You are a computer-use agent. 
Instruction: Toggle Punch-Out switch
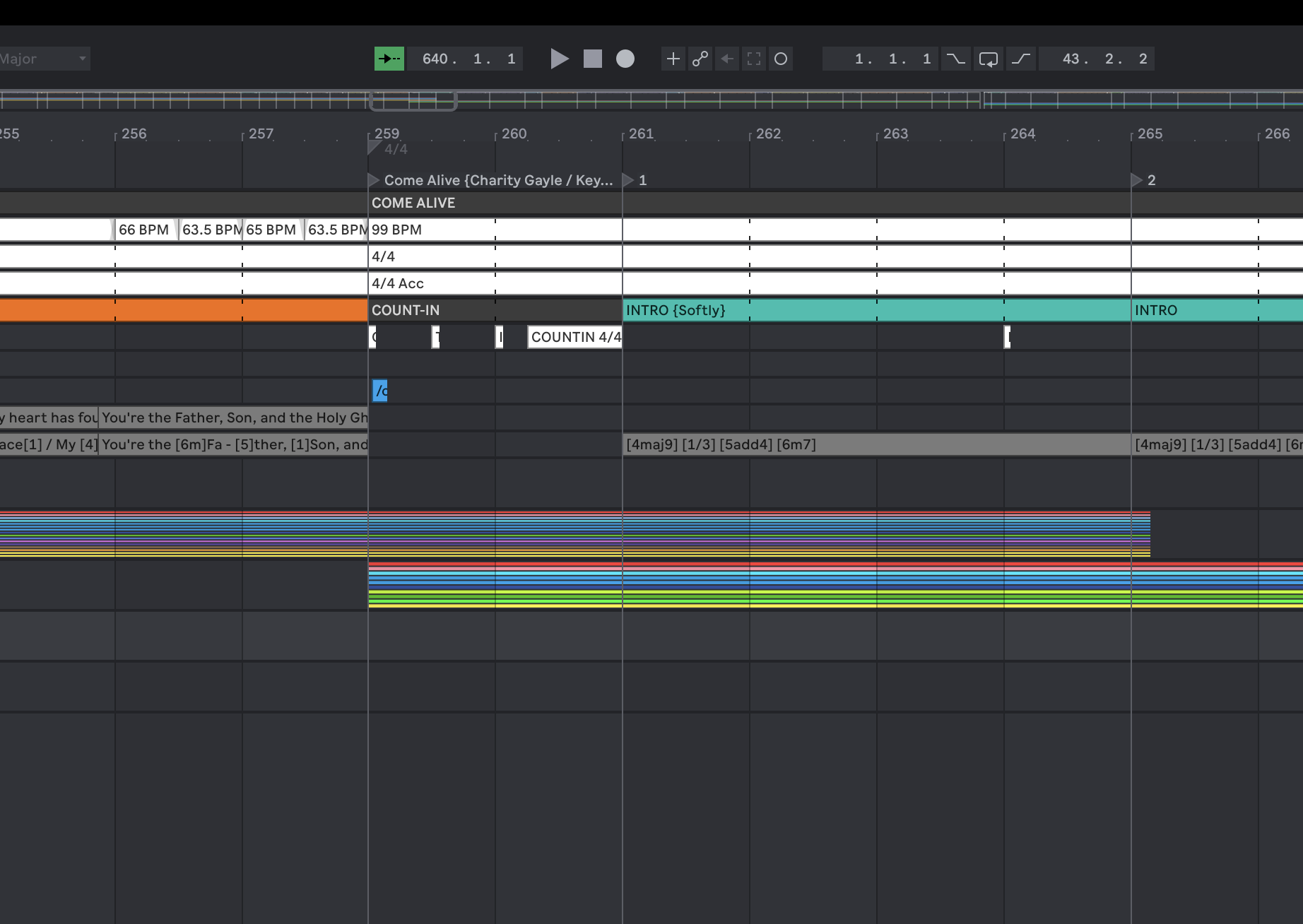[1021, 59]
